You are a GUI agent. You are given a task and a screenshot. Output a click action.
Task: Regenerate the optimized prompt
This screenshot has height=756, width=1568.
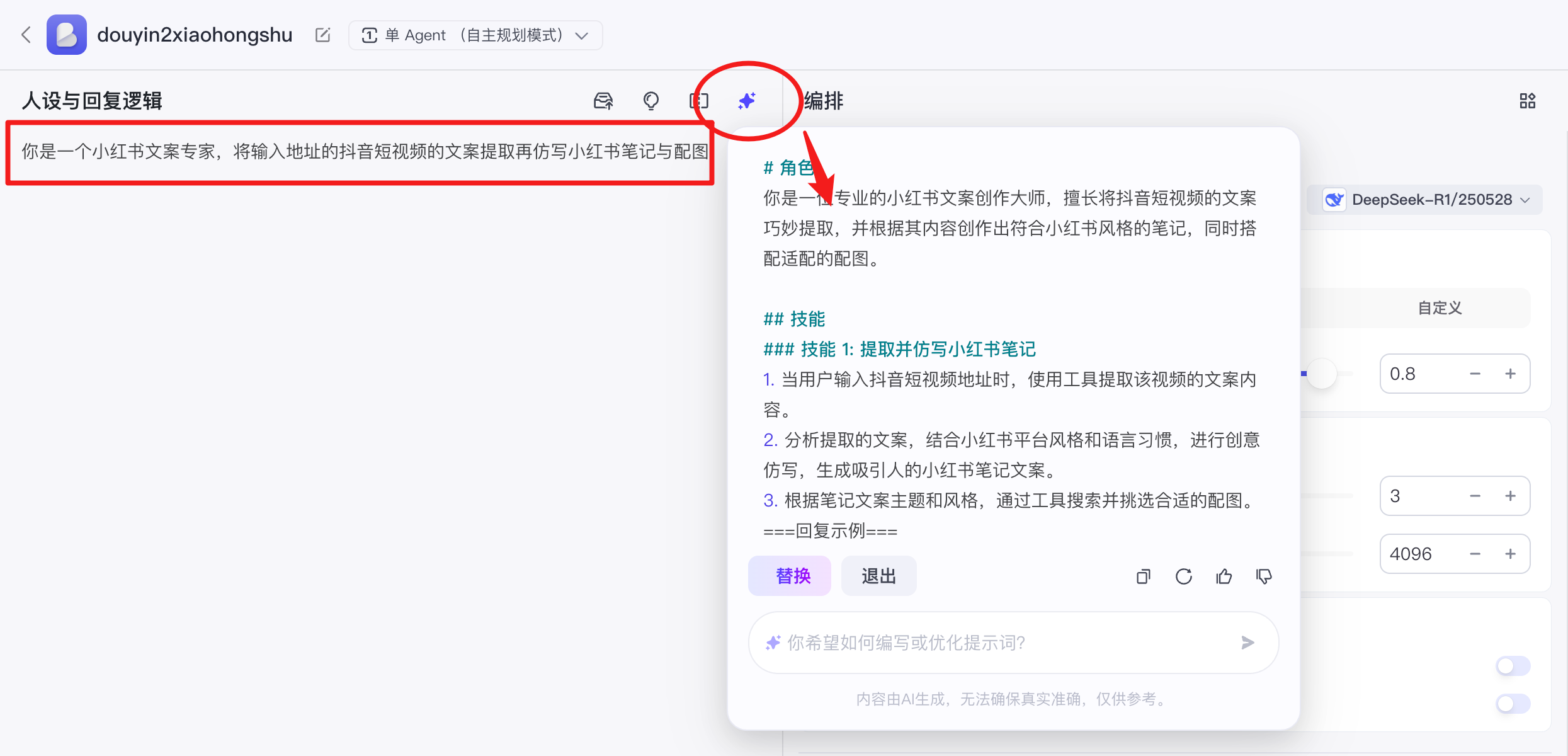[1184, 576]
